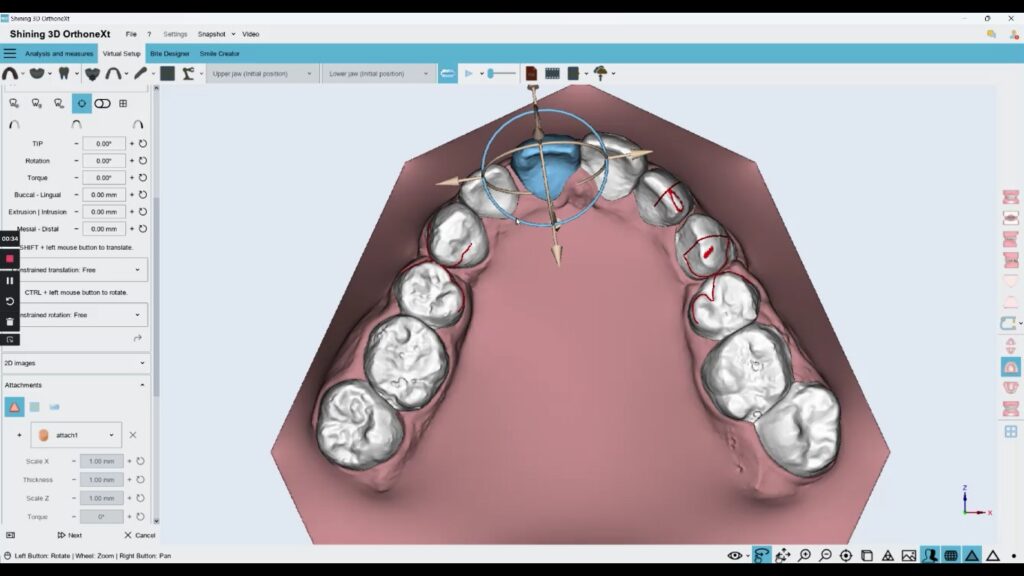
Task: Toggle the grid display in bottom toolbar
Action: 951,556
